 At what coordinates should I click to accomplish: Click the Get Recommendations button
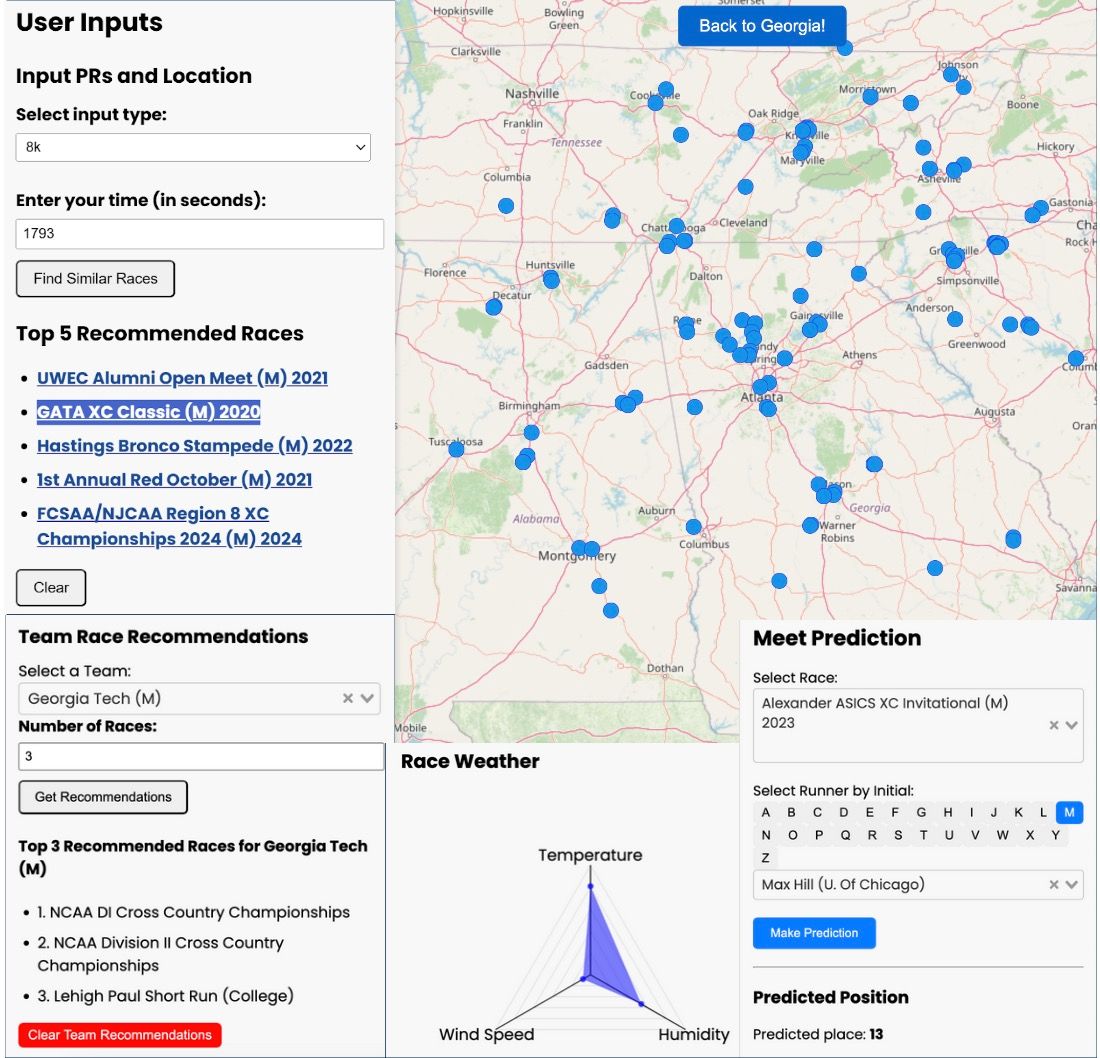103,797
